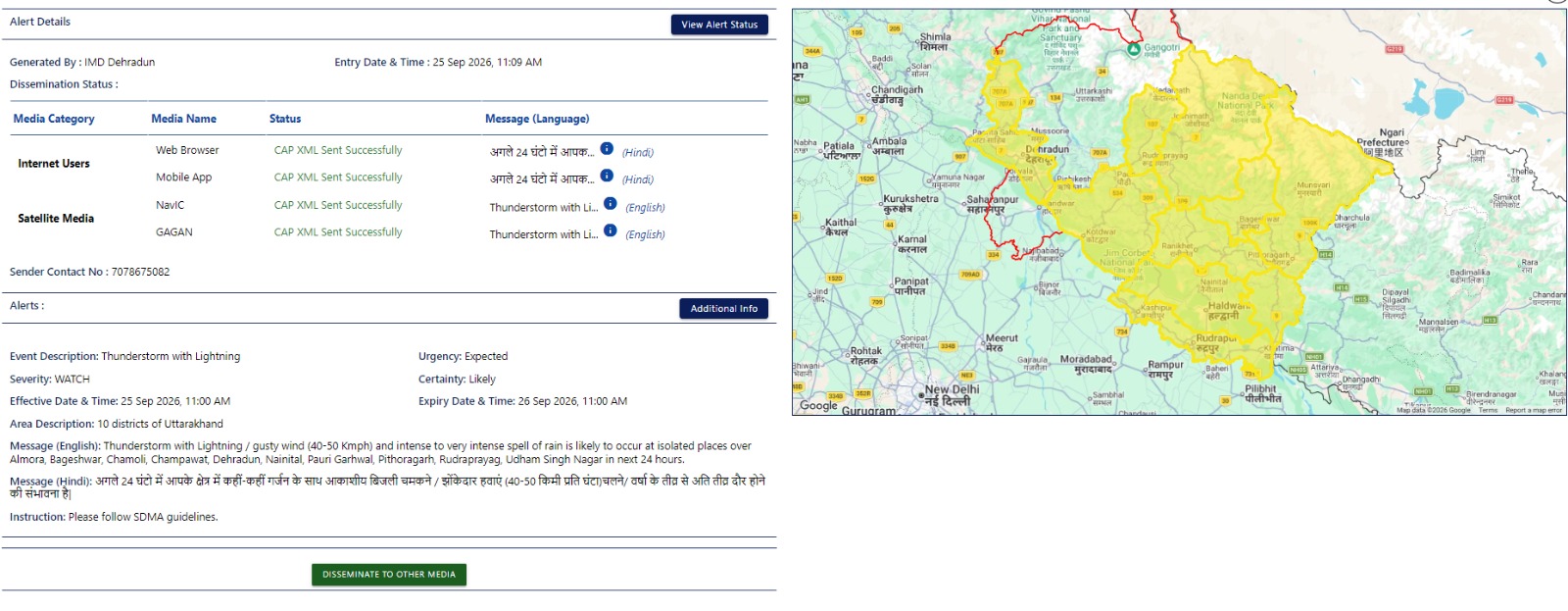Viewport: 1568px width, 611px height.
Task: Click the Media Name column header
Action: [x=183, y=119]
